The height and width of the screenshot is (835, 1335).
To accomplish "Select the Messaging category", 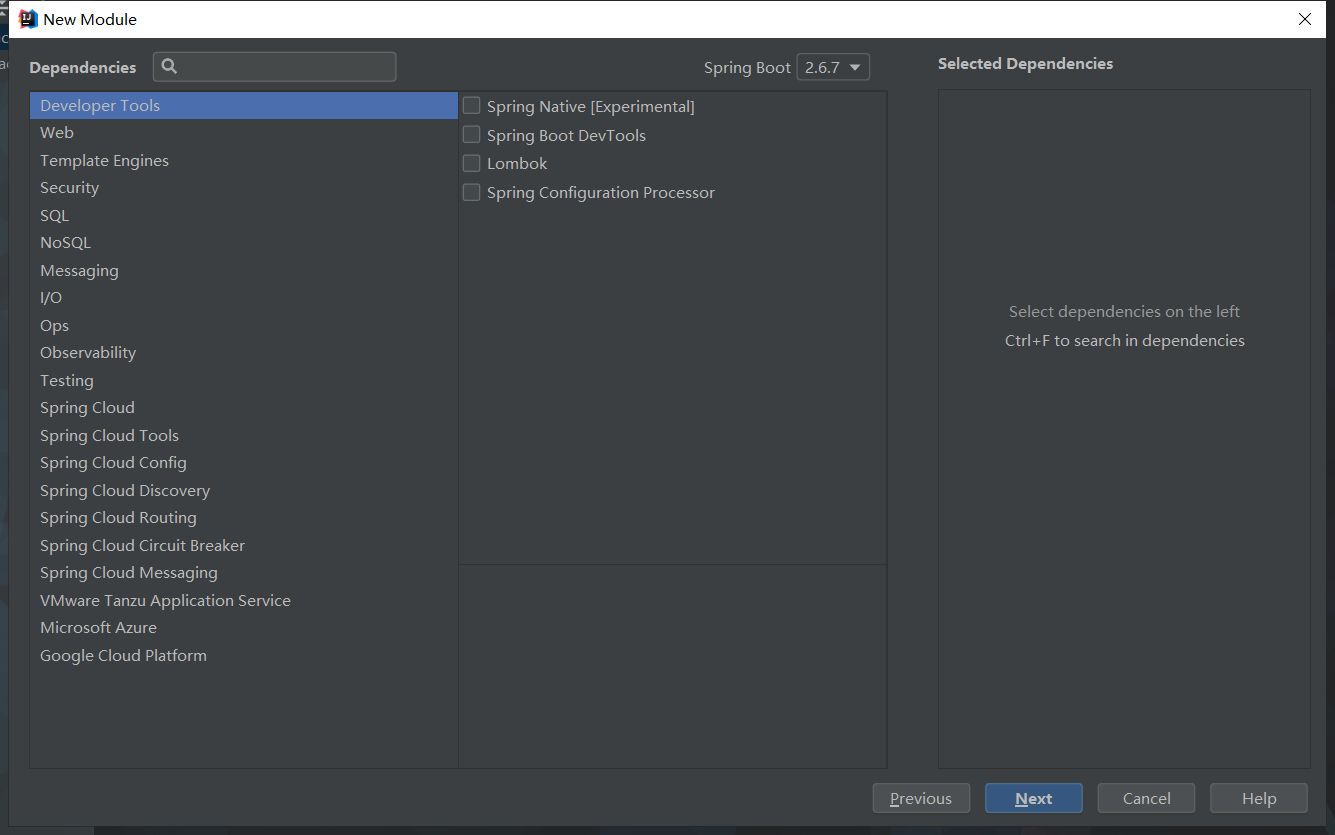I will pyautogui.click(x=244, y=270).
